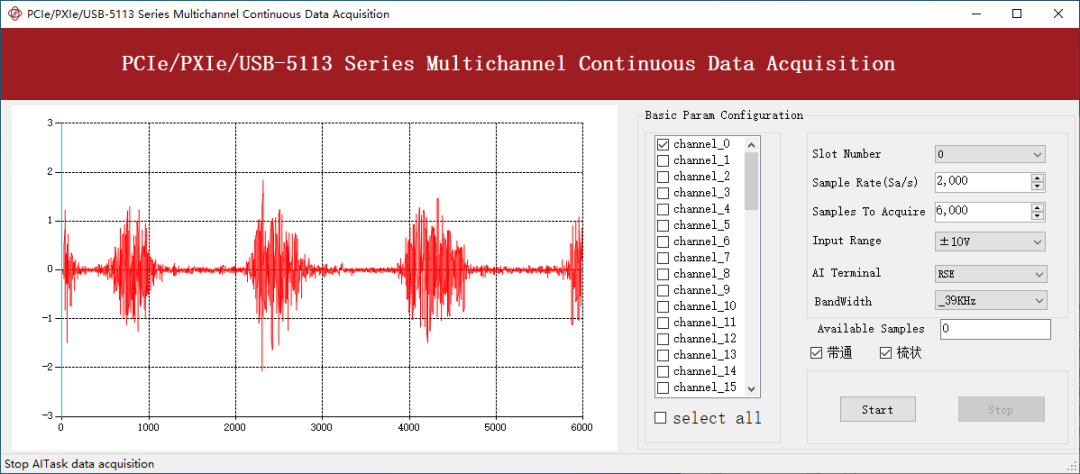Open the BandWidth _39KHz dropdown

point(991,300)
